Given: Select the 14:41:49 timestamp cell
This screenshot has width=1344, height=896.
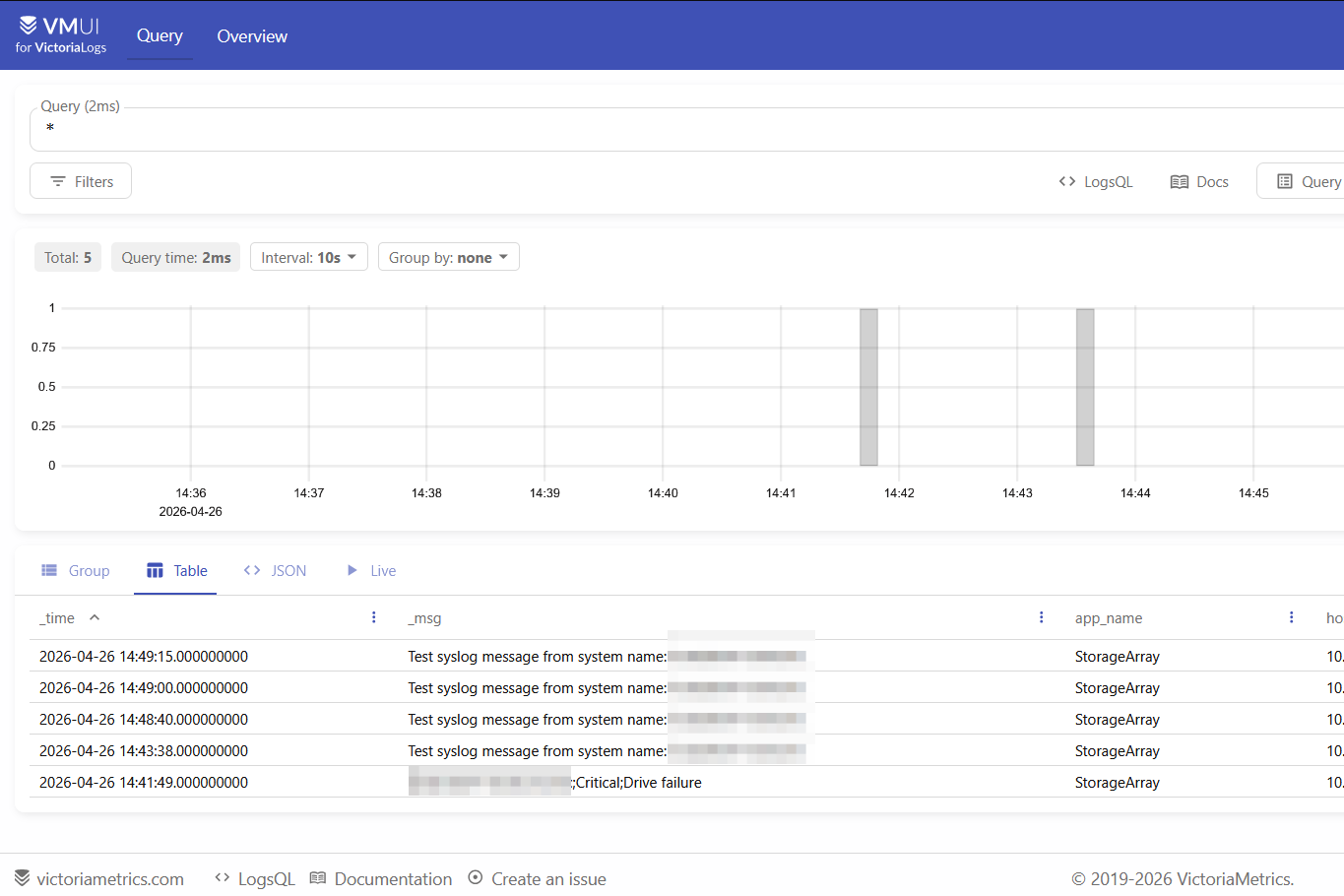Looking at the screenshot, I should coord(144,783).
